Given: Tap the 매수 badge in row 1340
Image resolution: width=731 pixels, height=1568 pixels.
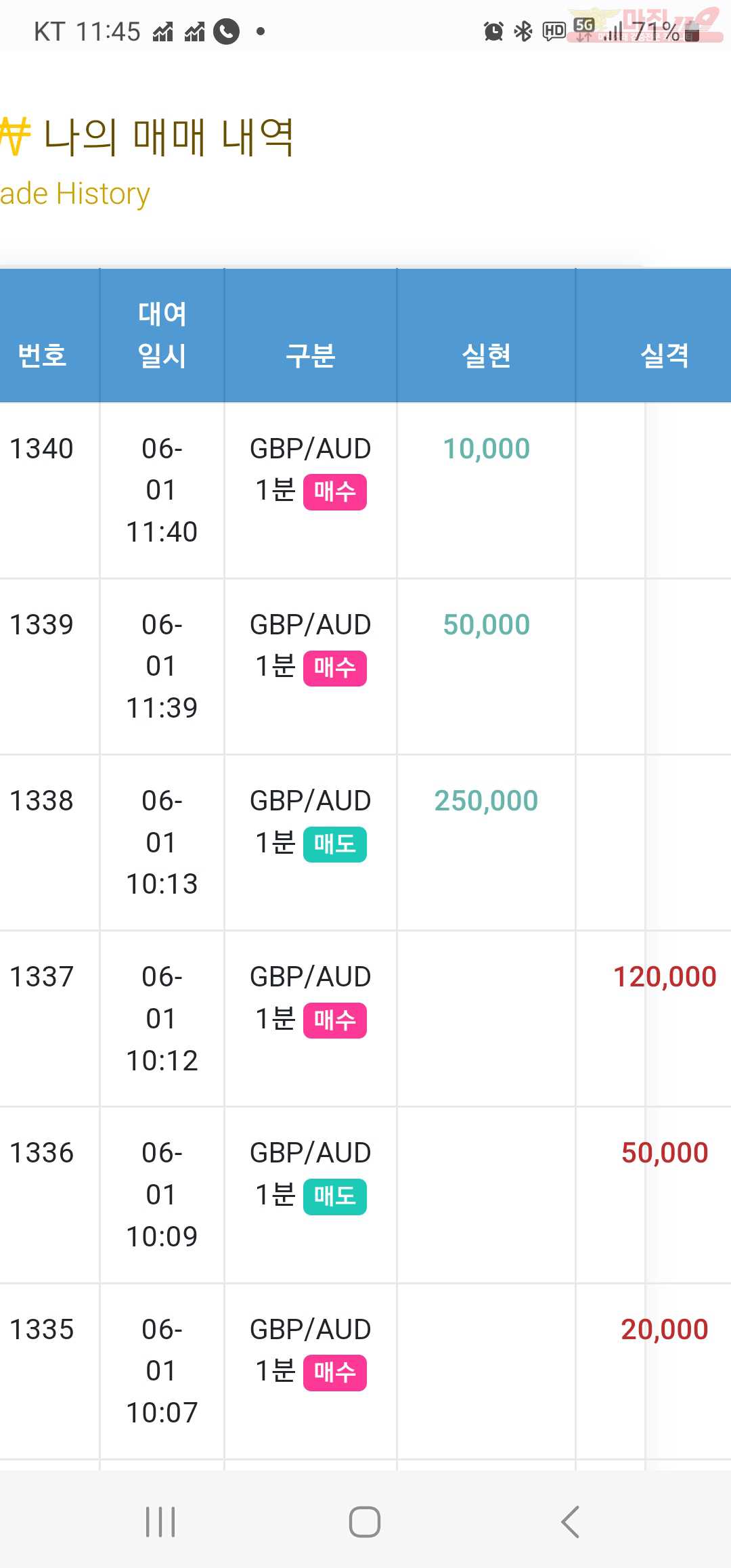Looking at the screenshot, I should point(334,492).
